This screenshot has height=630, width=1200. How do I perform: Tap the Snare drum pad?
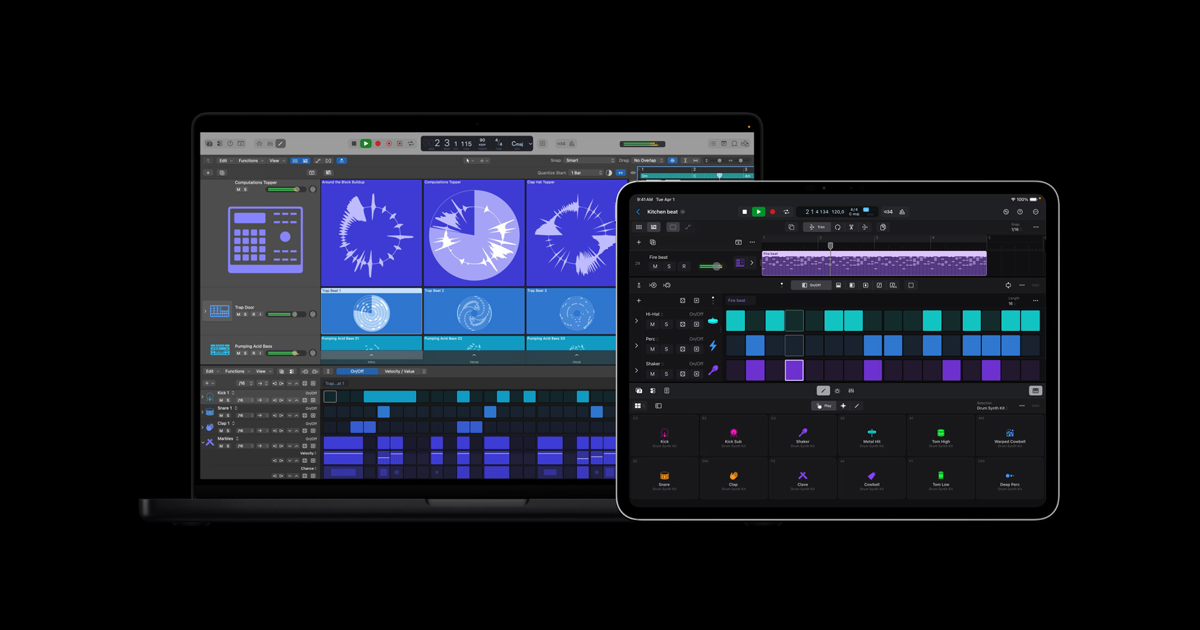(x=664, y=478)
